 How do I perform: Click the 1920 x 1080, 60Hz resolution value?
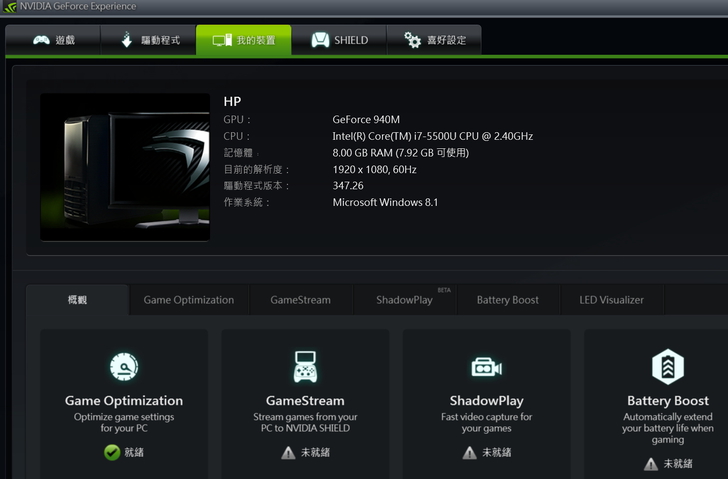374,169
